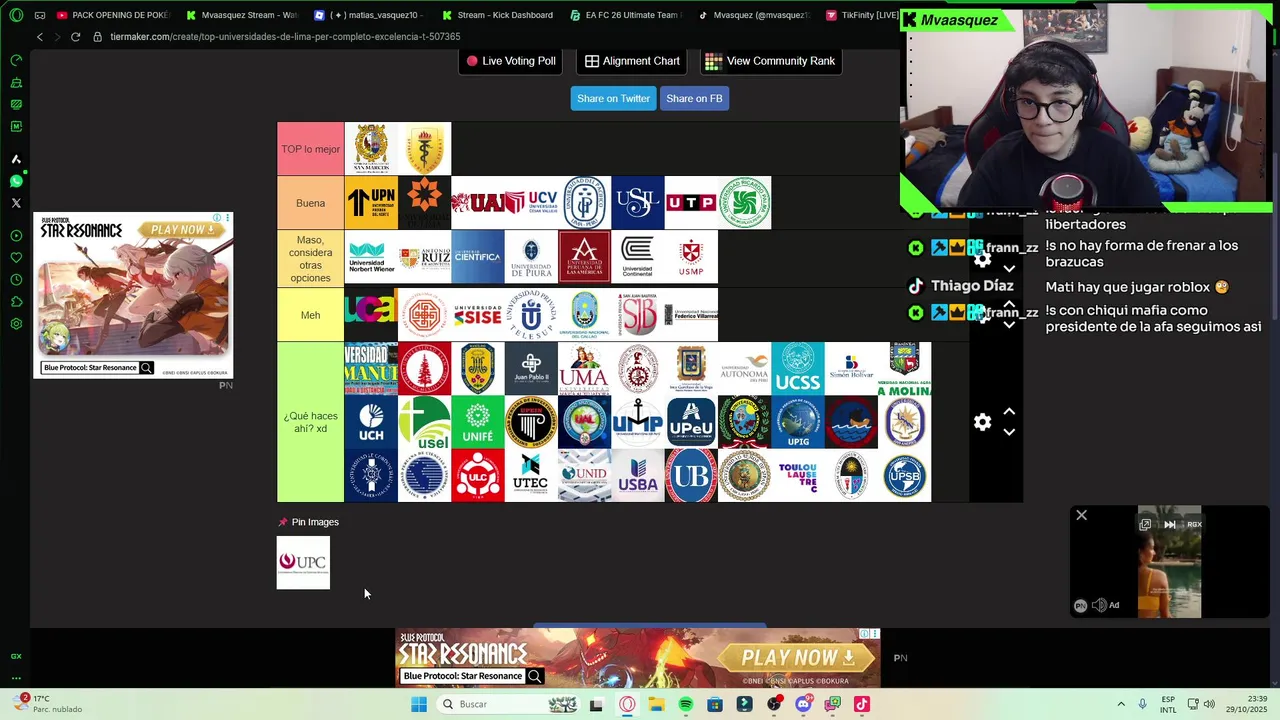Close the floating video ad player
1280x720 pixels.
(x=1081, y=515)
